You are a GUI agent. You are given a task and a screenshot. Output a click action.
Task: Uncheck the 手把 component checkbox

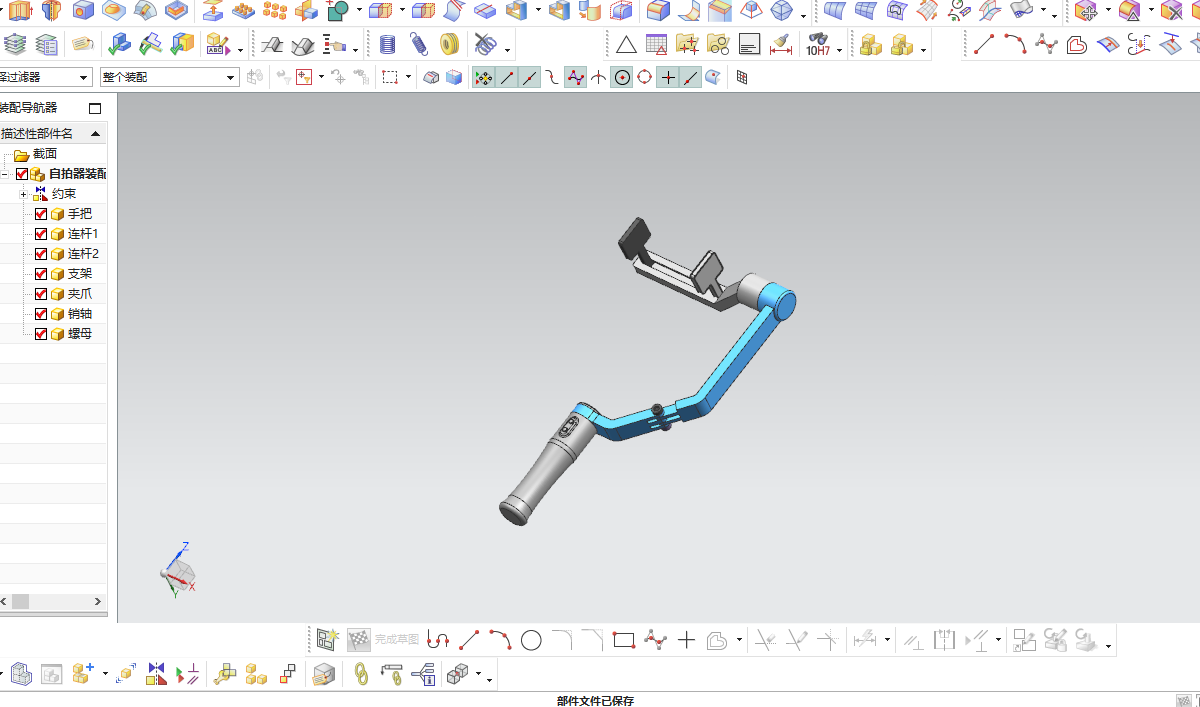pos(41,214)
